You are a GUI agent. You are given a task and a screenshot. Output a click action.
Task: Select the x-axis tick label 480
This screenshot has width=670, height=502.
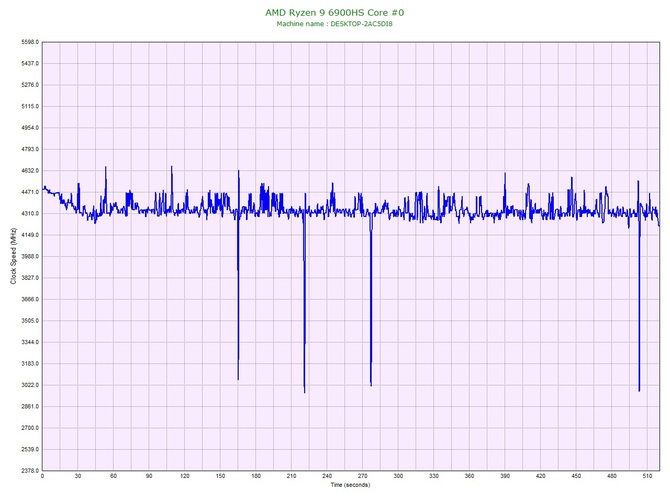pos(612,476)
